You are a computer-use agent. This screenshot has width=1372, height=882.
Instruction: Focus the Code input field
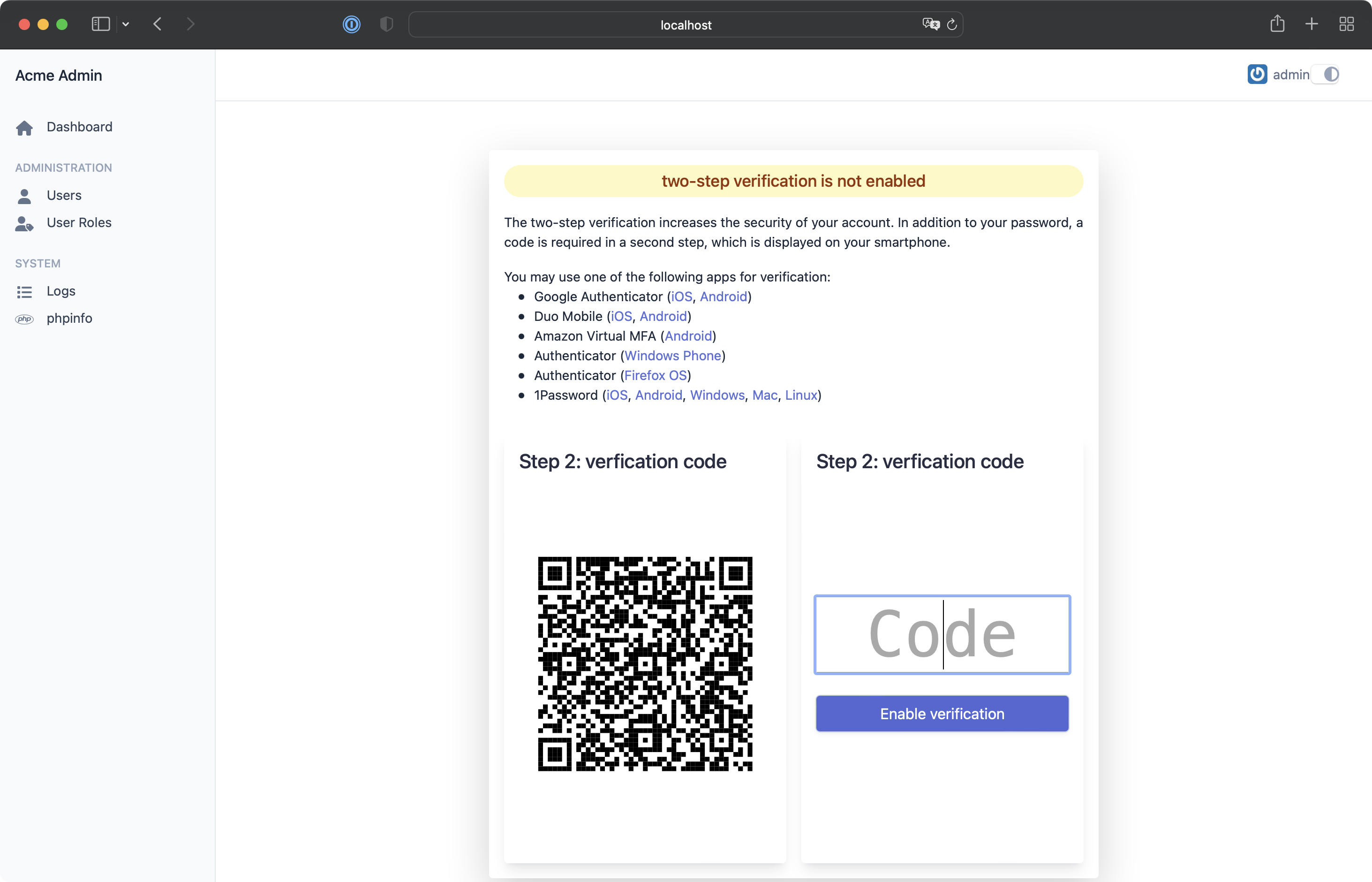coord(942,635)
